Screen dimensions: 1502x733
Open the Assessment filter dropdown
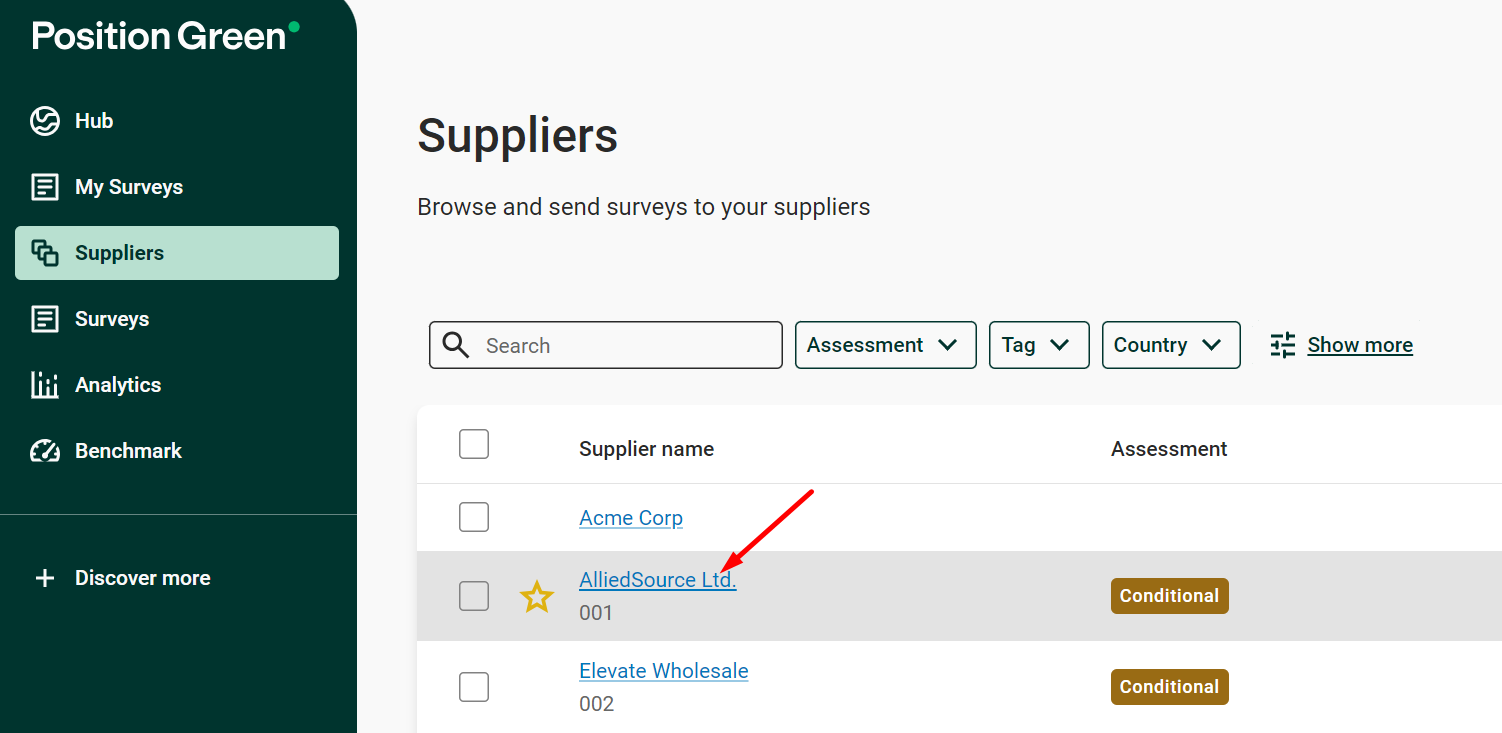point(885,345)
